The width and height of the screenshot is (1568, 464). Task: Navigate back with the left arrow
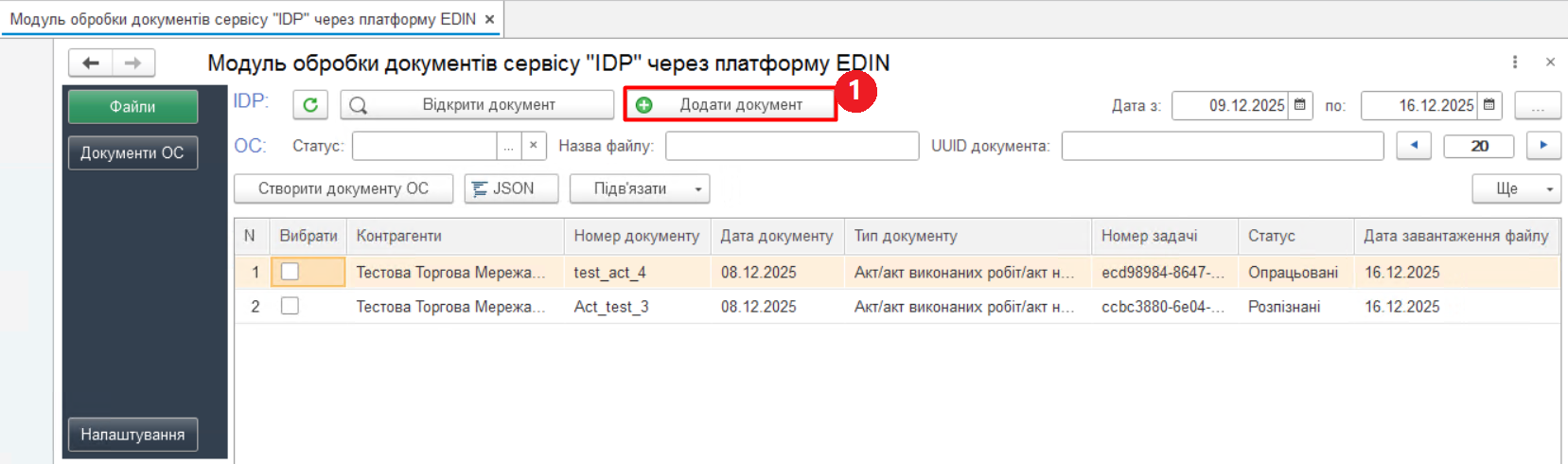[91, 63]
